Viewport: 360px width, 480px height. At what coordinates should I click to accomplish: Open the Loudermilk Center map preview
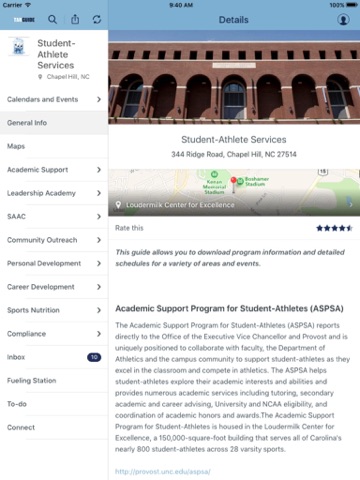234,192
